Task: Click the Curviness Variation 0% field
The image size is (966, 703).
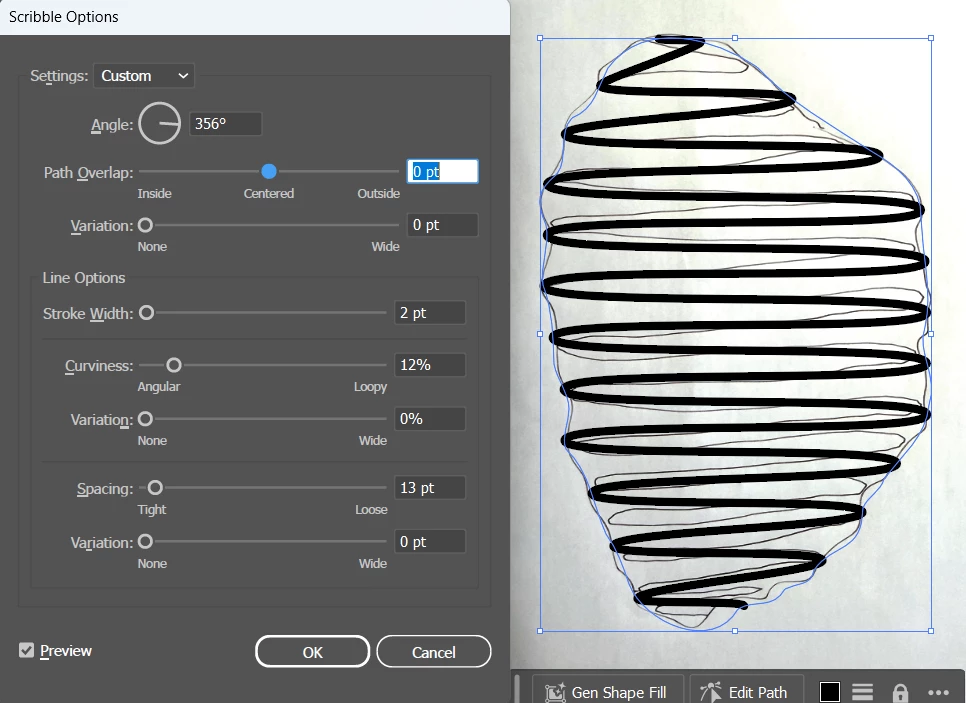Action: tap(430, 419)
